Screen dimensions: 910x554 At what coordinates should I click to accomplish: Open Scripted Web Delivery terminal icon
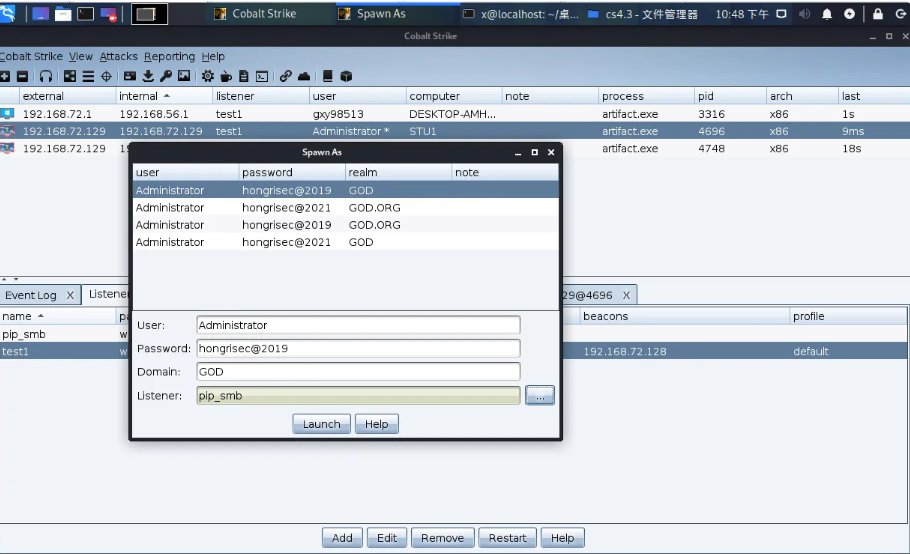262,76
